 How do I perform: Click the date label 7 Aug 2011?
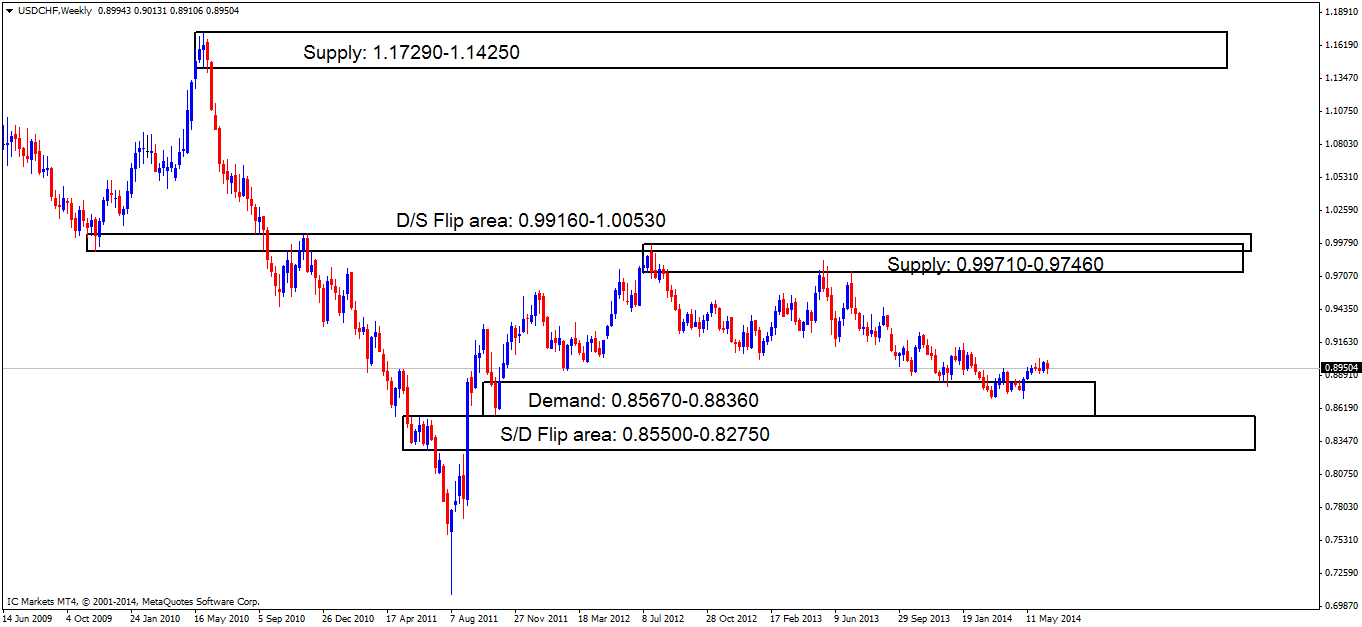(475, 618)
